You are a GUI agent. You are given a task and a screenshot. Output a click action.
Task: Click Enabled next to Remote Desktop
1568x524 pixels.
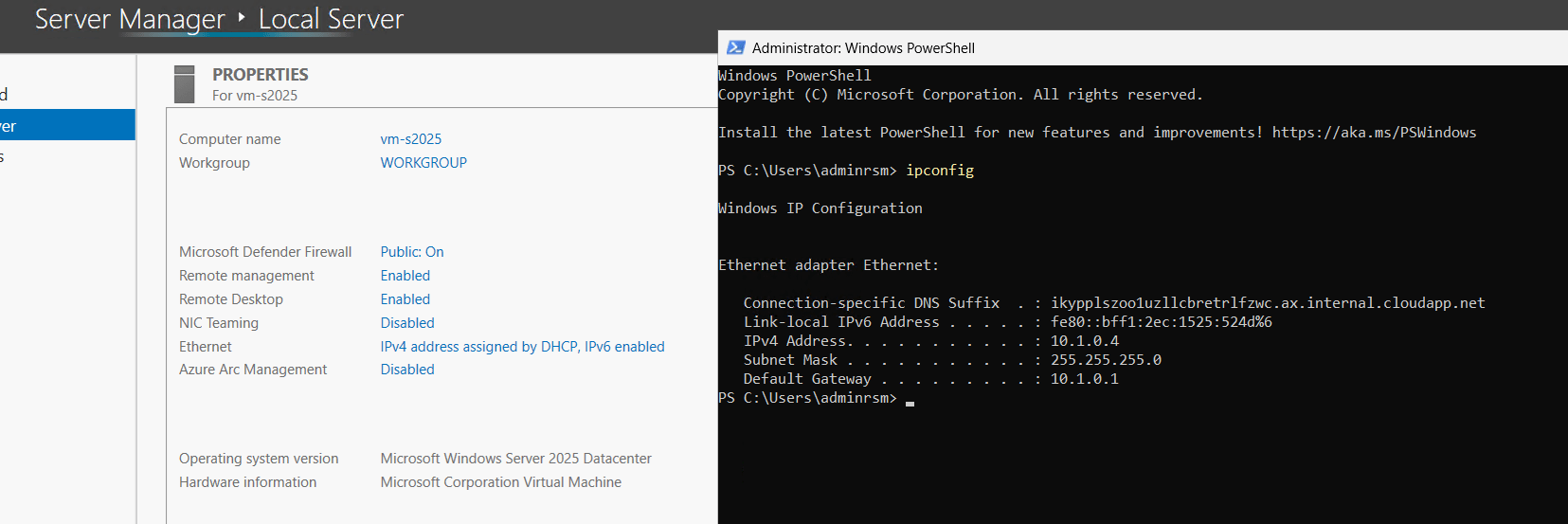tap(406, 299)
